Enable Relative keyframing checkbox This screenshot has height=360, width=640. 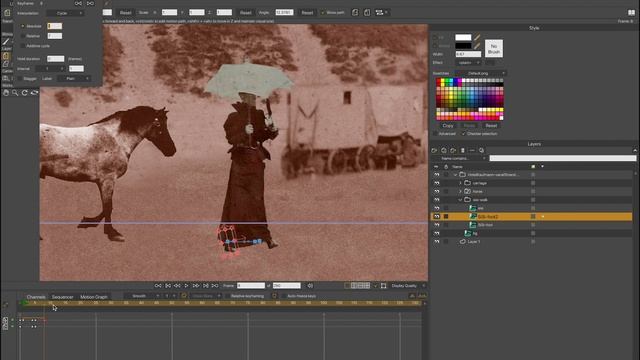click(x=227, y=296)
